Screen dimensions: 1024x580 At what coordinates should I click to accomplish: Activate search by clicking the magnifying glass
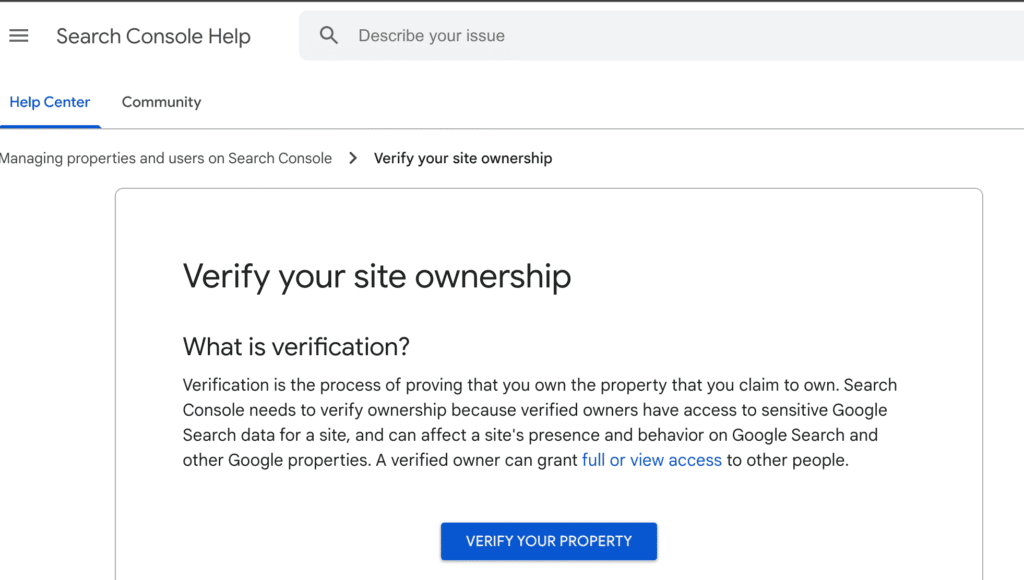329,35
